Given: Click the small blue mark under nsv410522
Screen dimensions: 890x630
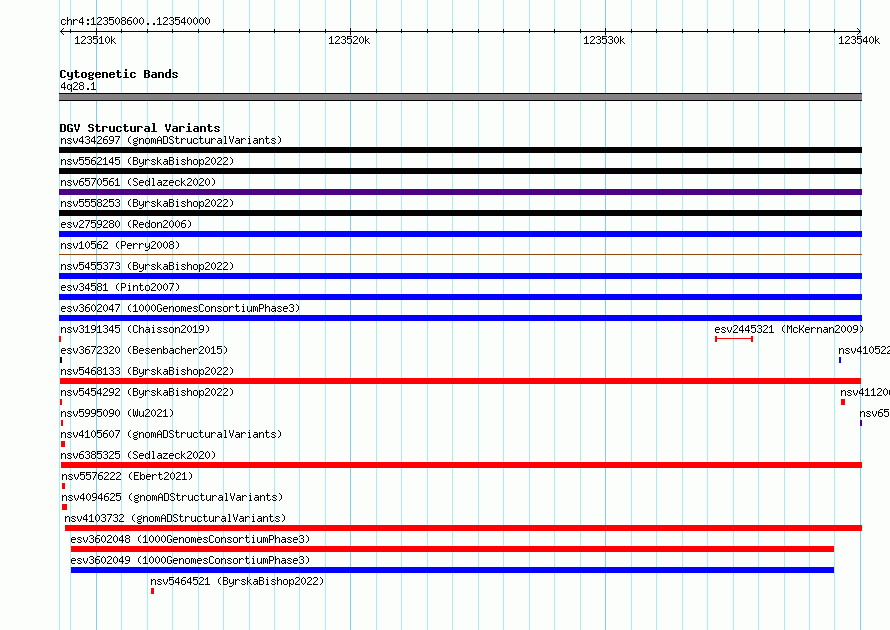Looking at the screenshot, I should (839, 360).
